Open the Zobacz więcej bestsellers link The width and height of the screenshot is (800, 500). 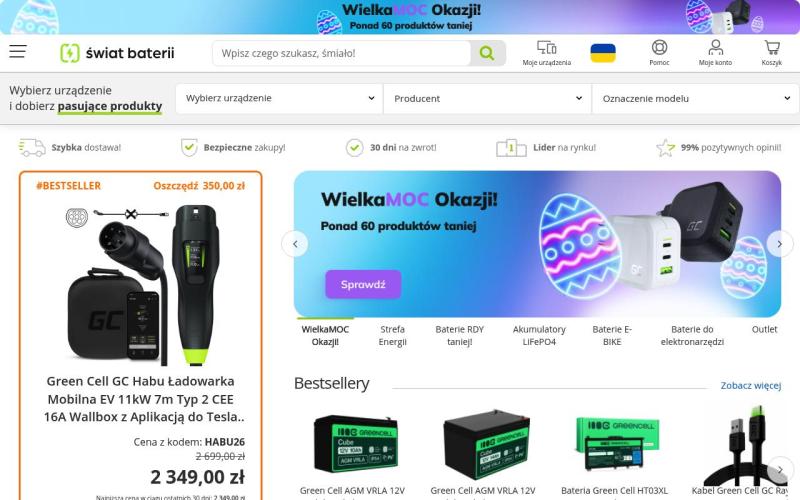point(751,385)
